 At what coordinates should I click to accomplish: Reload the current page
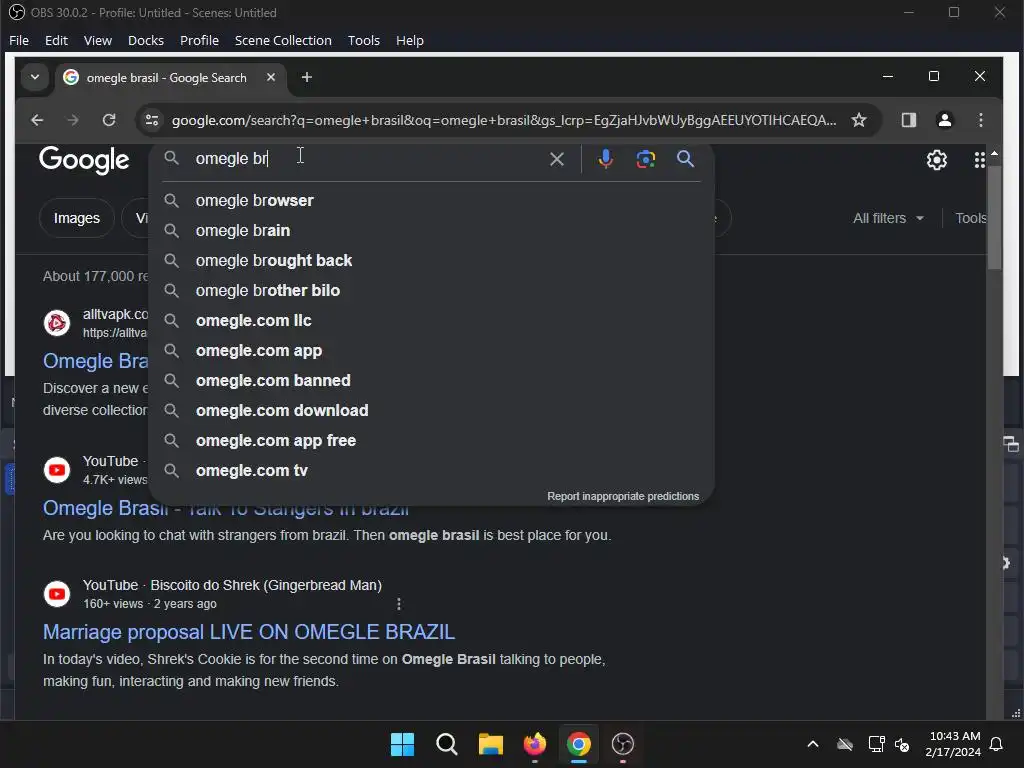click(x=109, y=120)
